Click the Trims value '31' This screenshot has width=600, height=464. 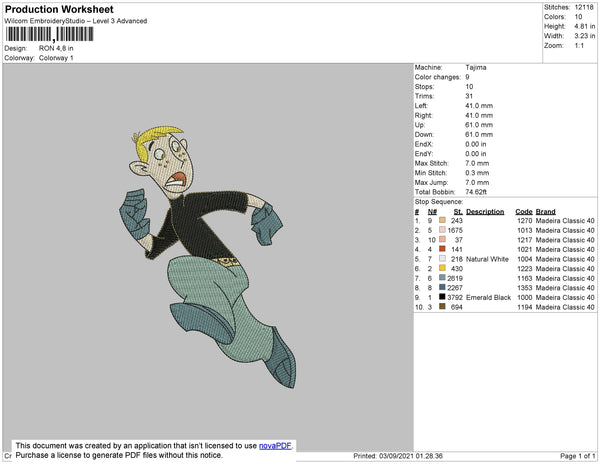click(469, 96)
